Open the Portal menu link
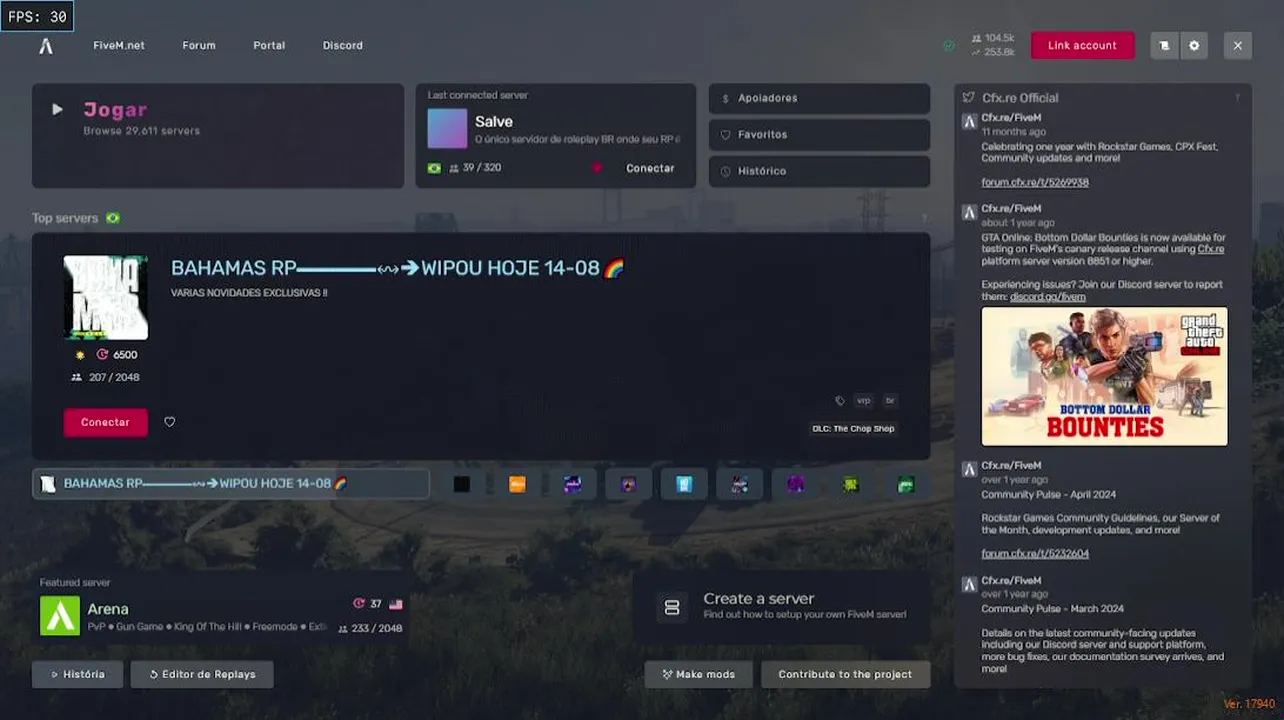The image size is (1284, 720). (x=269, y=45)
